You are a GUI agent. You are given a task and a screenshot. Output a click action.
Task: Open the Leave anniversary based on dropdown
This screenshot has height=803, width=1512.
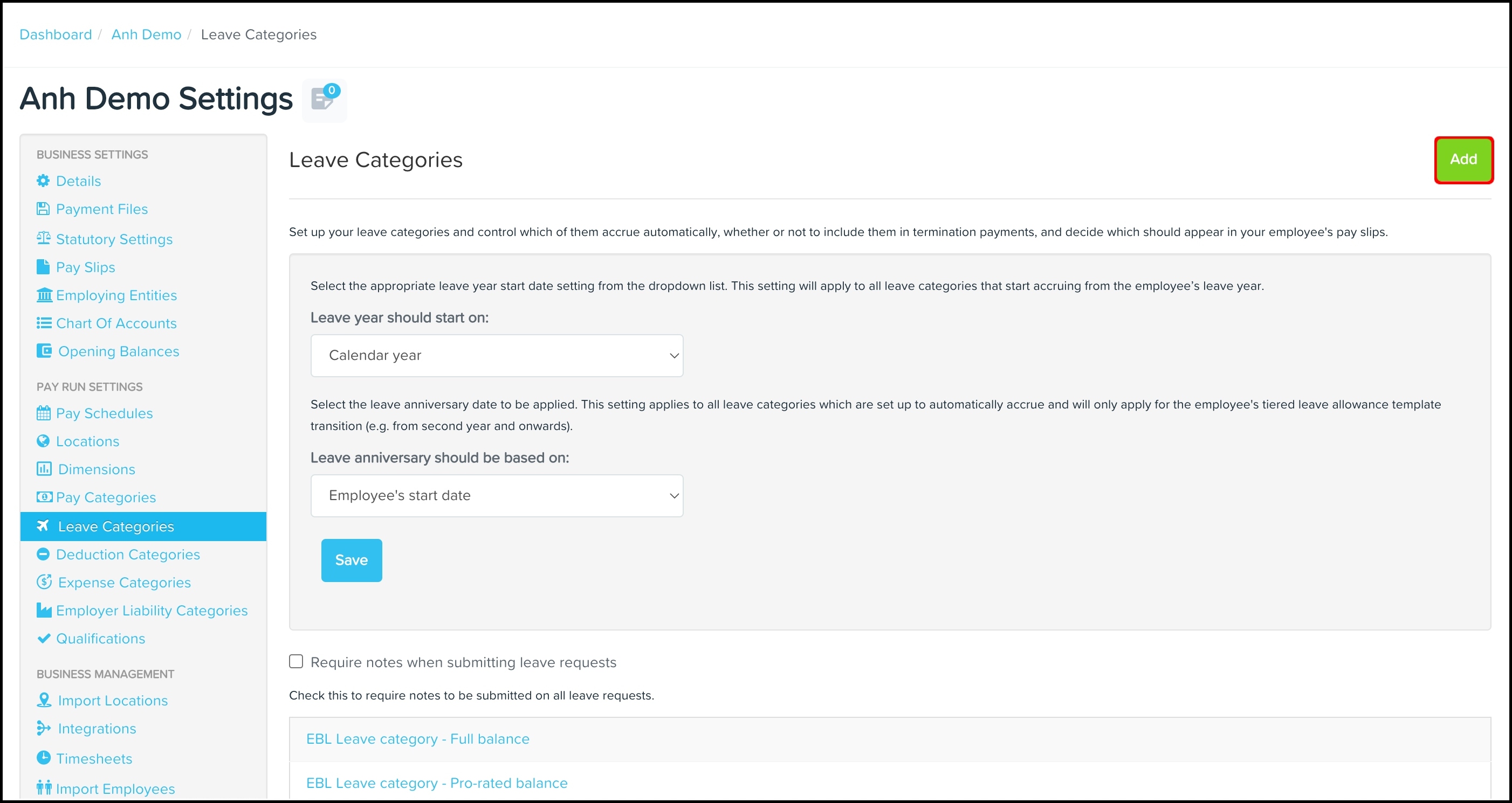click(x=497, y=496)
